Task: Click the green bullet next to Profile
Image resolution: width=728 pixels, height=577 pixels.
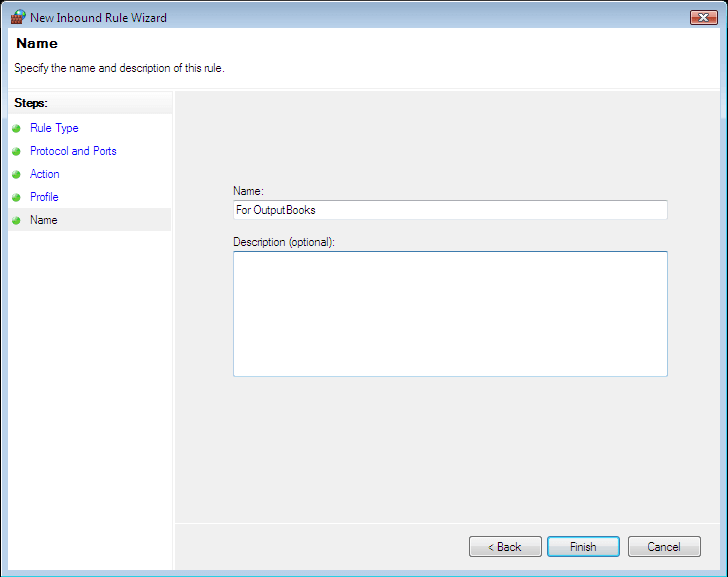Action: [x=16, y=197]
